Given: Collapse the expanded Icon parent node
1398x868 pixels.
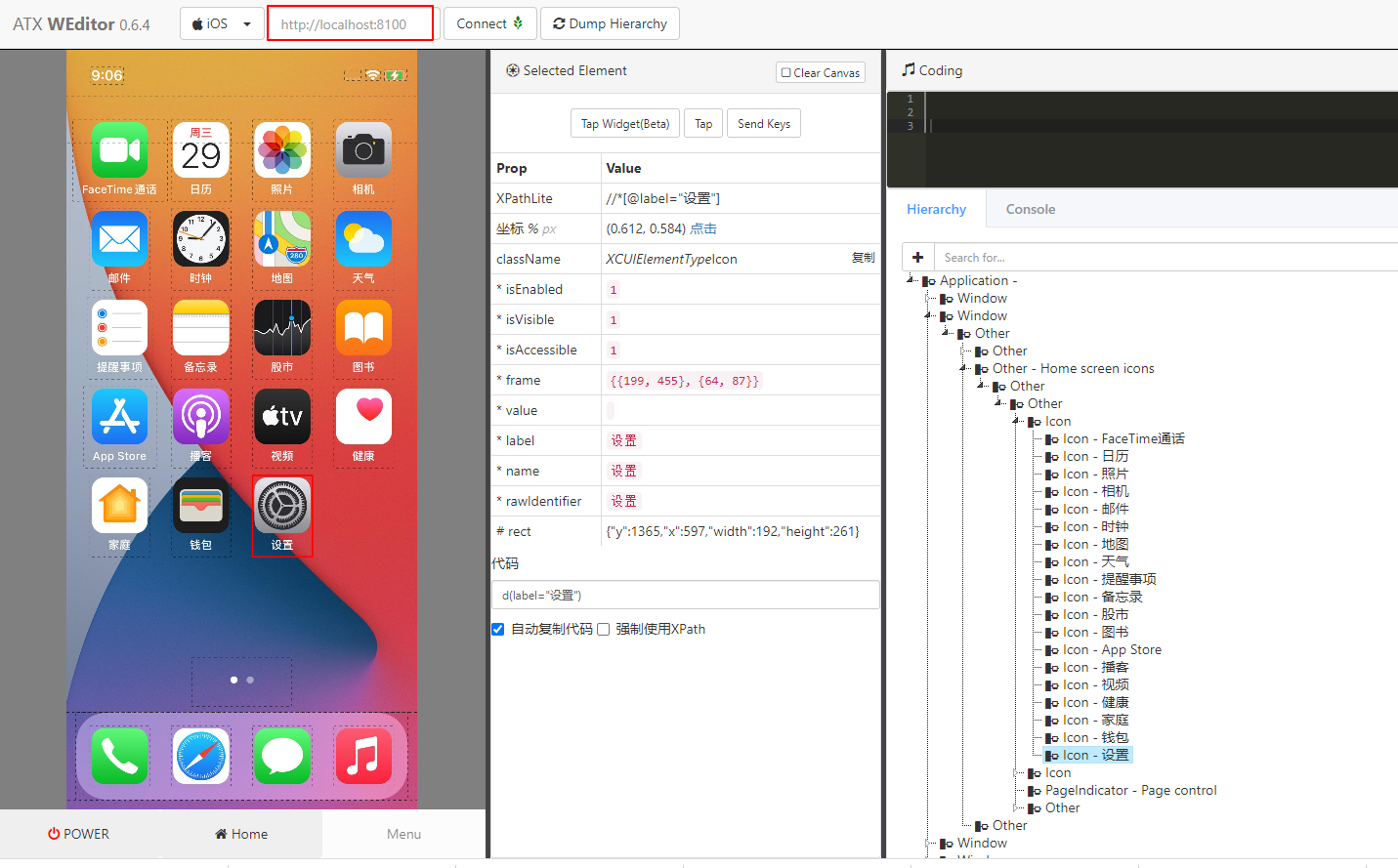Looking at the screenshot, I should (x=1016, y=421).
